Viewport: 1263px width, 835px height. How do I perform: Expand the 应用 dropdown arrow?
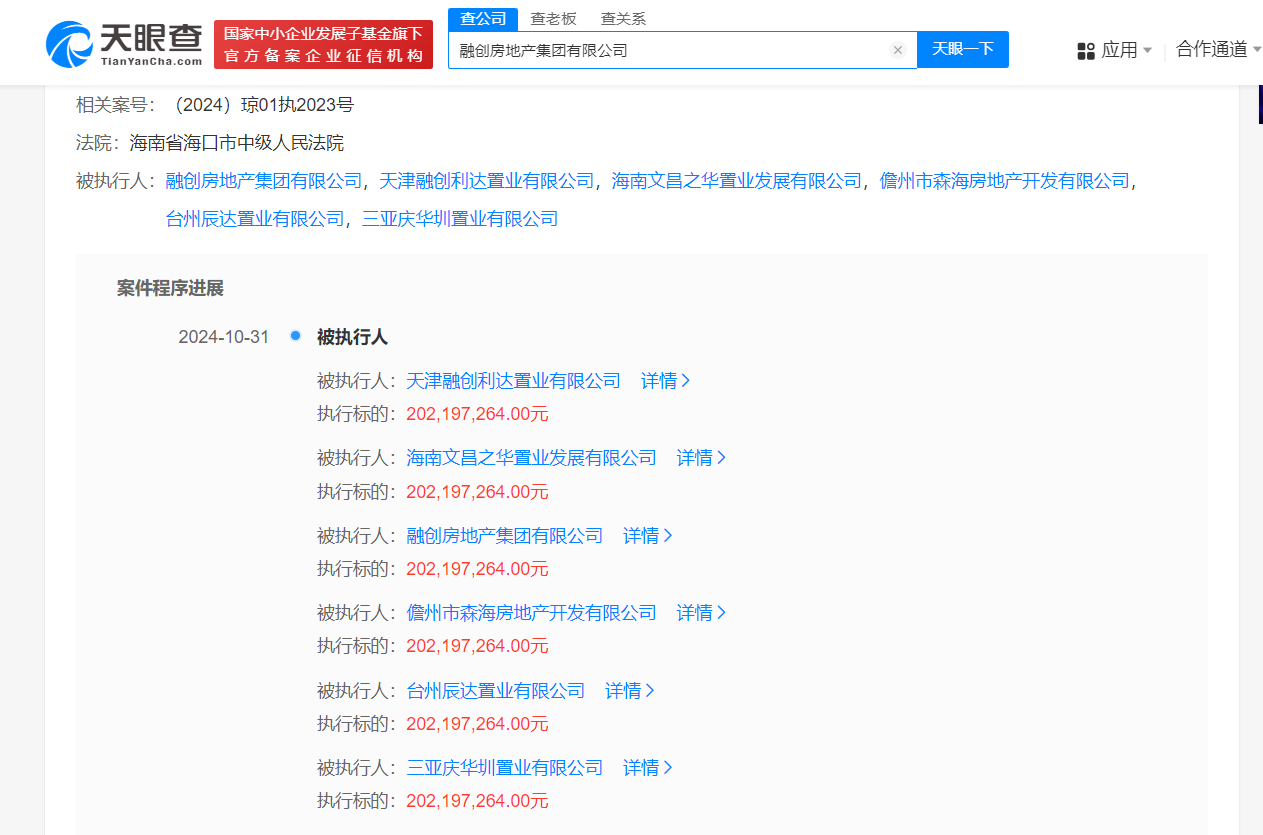coord(1147,50)
